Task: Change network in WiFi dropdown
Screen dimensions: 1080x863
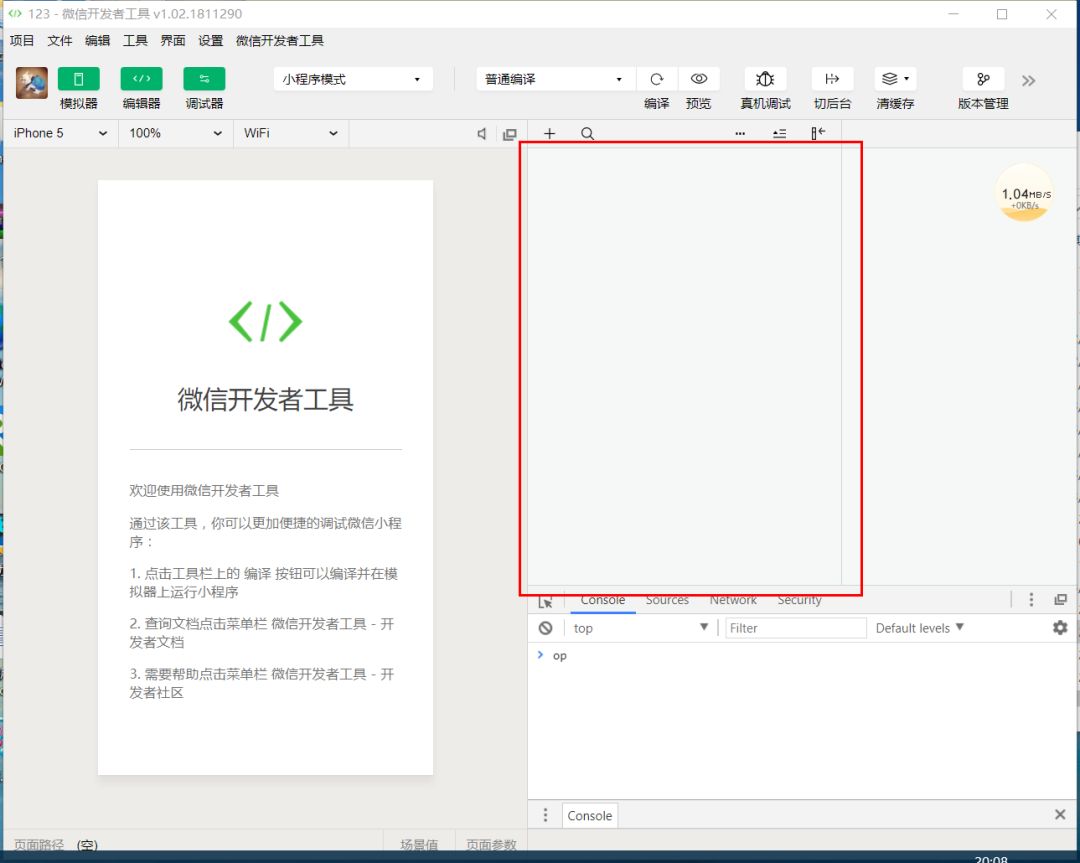Action: pos(291,133)
